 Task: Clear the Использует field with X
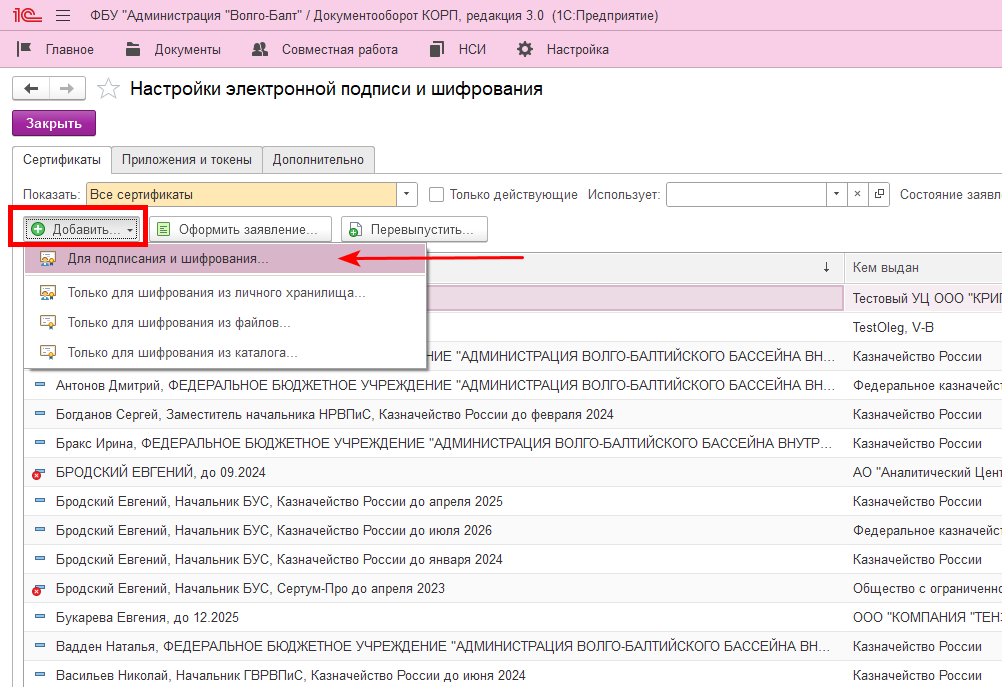coord(858,195)
